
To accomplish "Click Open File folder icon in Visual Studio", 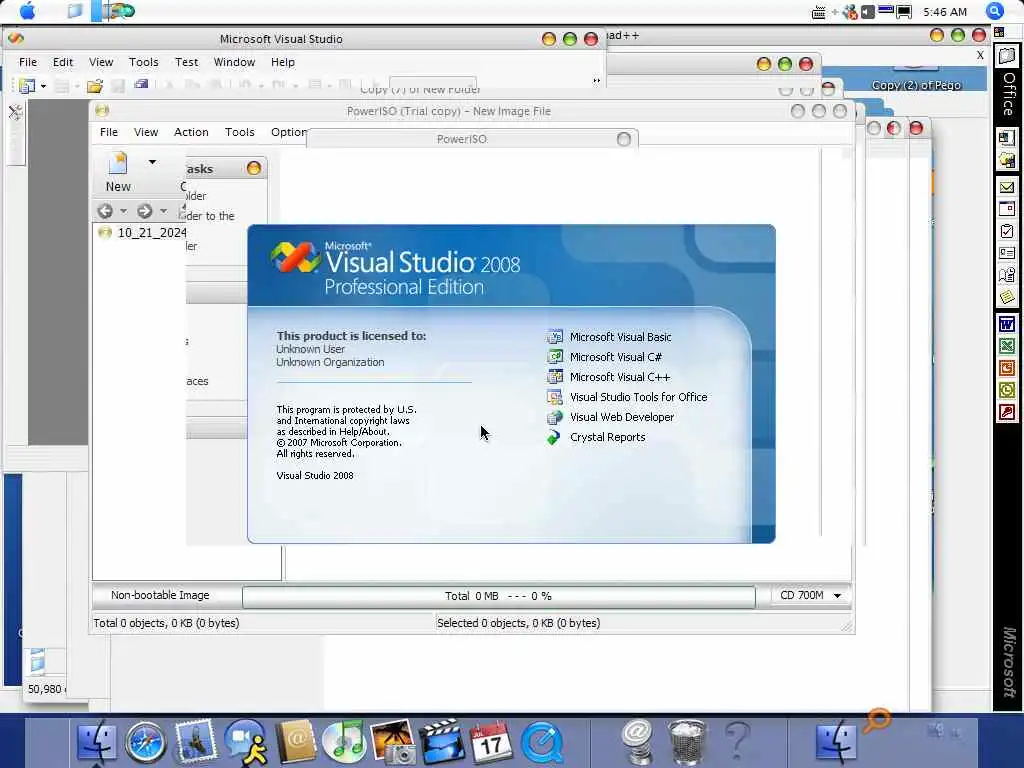I will [x=95, y=86].
